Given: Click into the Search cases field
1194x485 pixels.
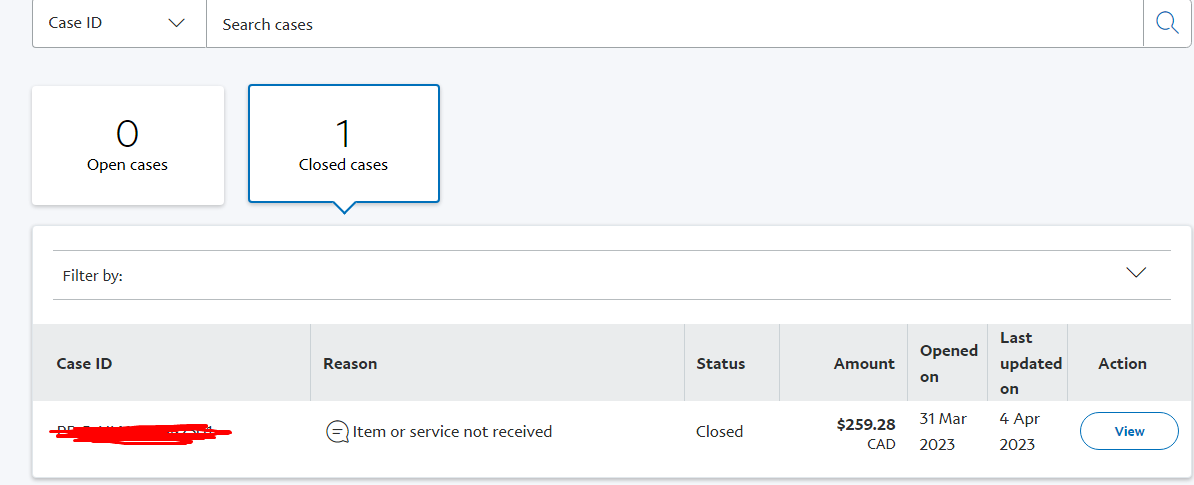Looking at the screenshot, I should click(x=674, y=24).
